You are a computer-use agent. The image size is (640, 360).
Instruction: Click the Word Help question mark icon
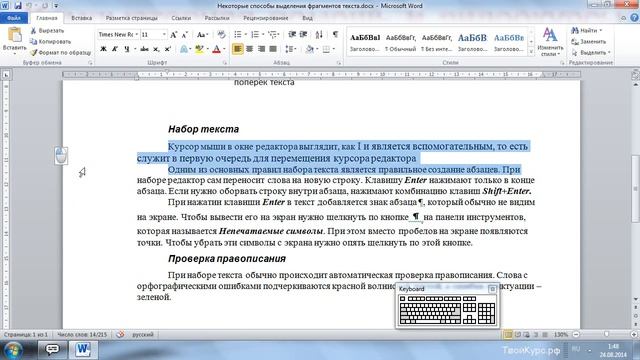click(634, 18)
